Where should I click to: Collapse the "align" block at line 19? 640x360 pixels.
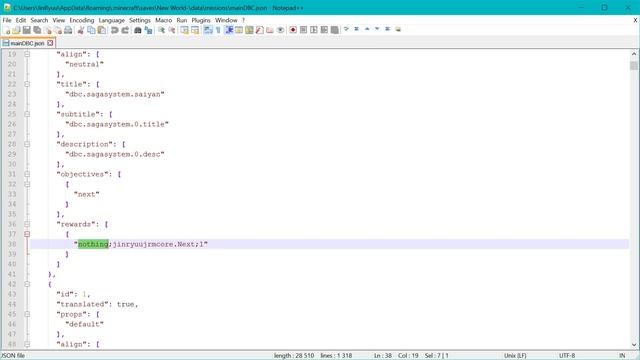coord(27,54)
